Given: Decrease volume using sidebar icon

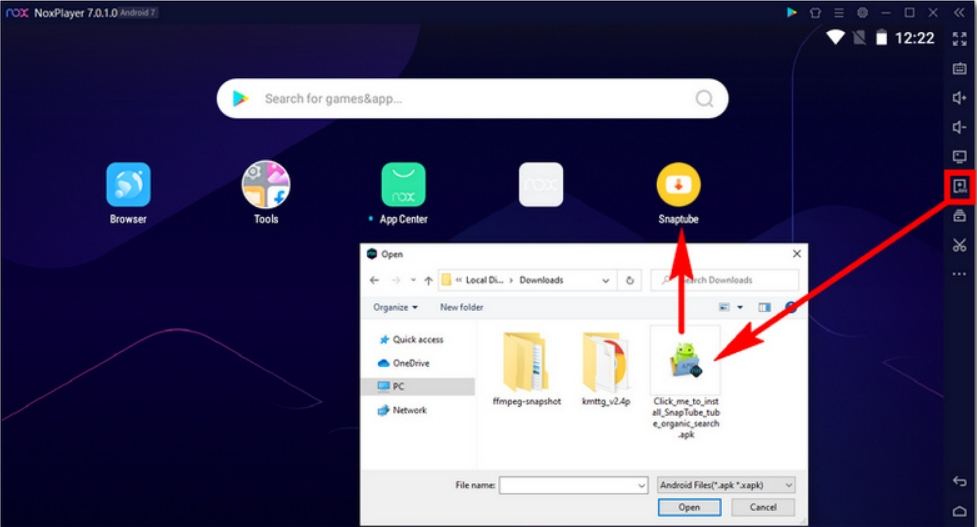Looking at the screenshot, I should [960, 127].
